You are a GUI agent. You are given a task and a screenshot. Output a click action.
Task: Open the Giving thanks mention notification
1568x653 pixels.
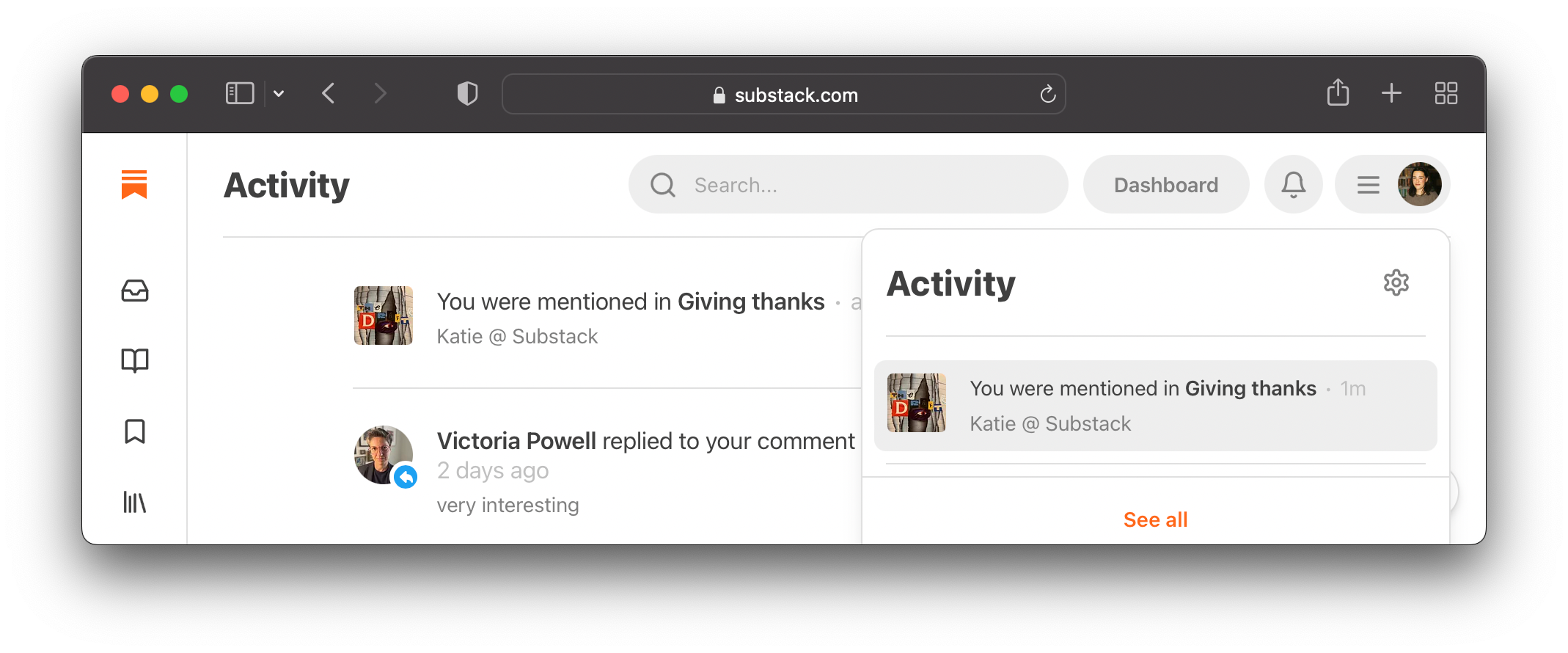click(1156, 405)
